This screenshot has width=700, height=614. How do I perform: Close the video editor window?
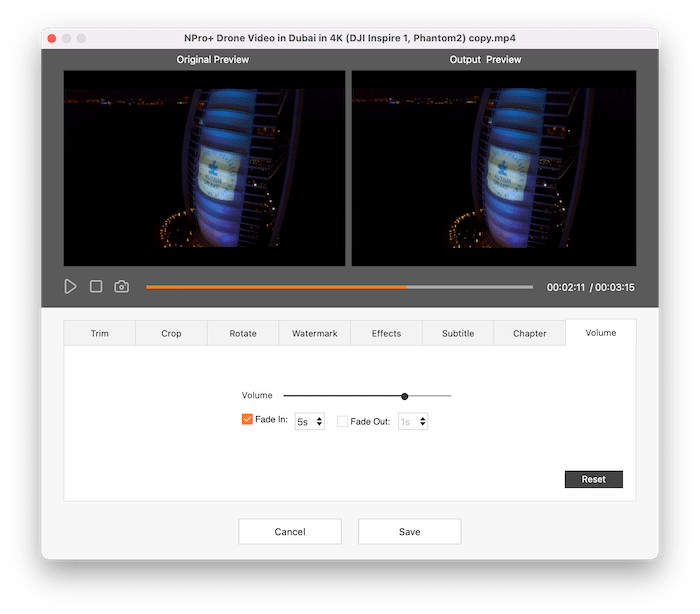click(50, 38)
